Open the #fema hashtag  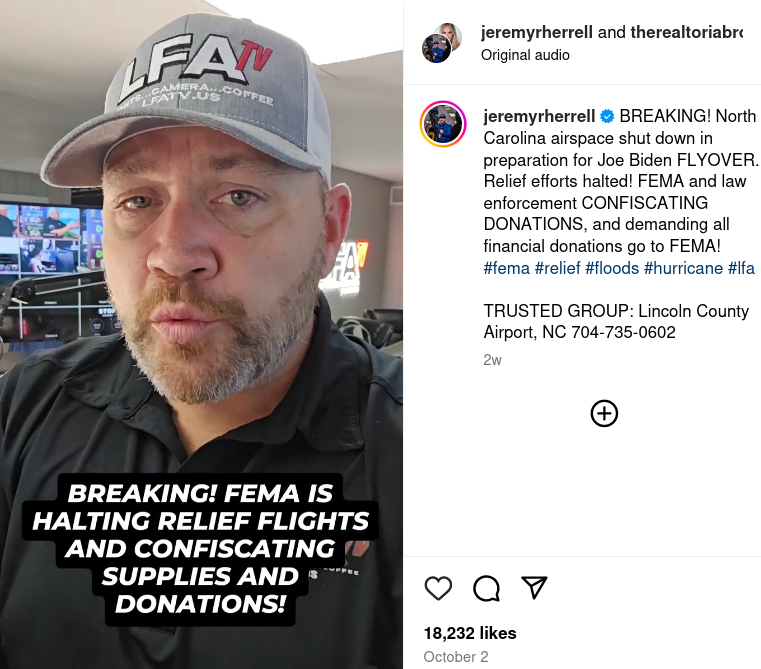click(x=507, y=268)
